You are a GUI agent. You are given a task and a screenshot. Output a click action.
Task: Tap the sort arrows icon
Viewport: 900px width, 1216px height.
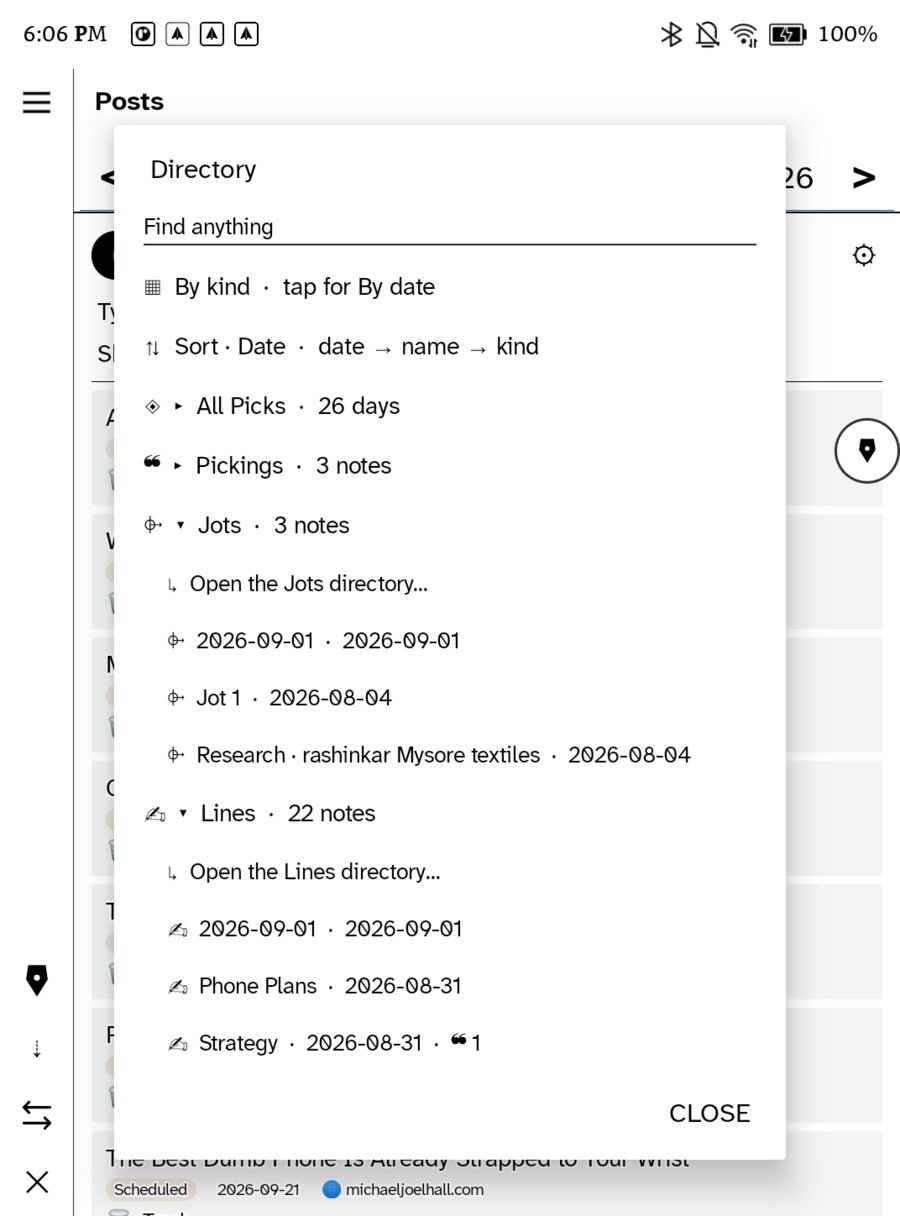click(152, 348)
